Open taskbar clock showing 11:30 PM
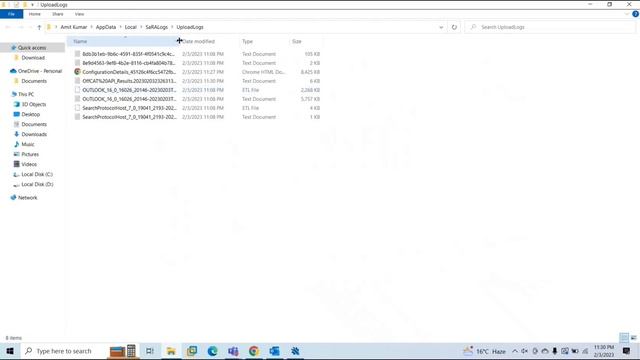This screenshot has width=640, height=360. (604, 351)
